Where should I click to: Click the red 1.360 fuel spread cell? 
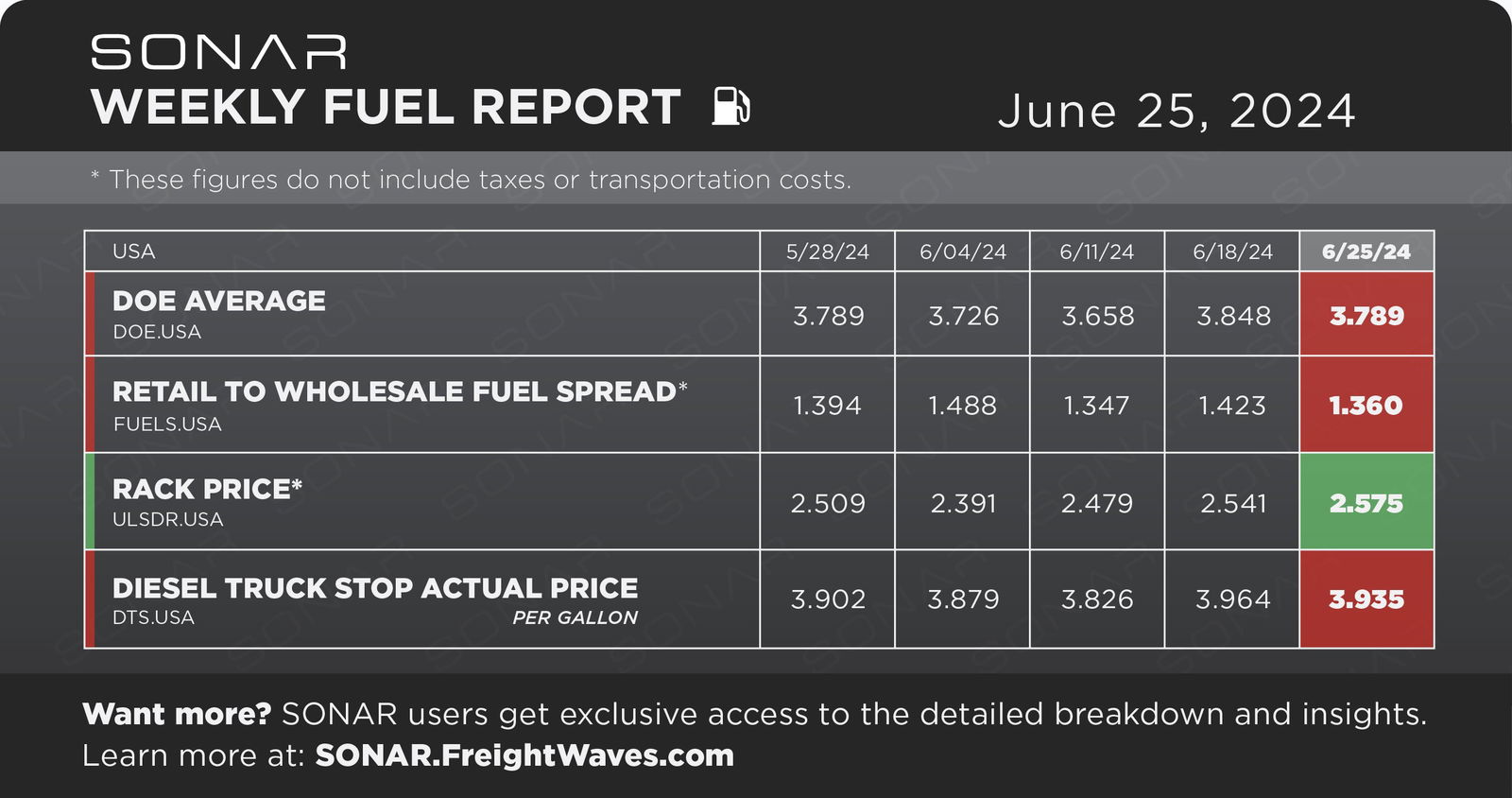1366,405
